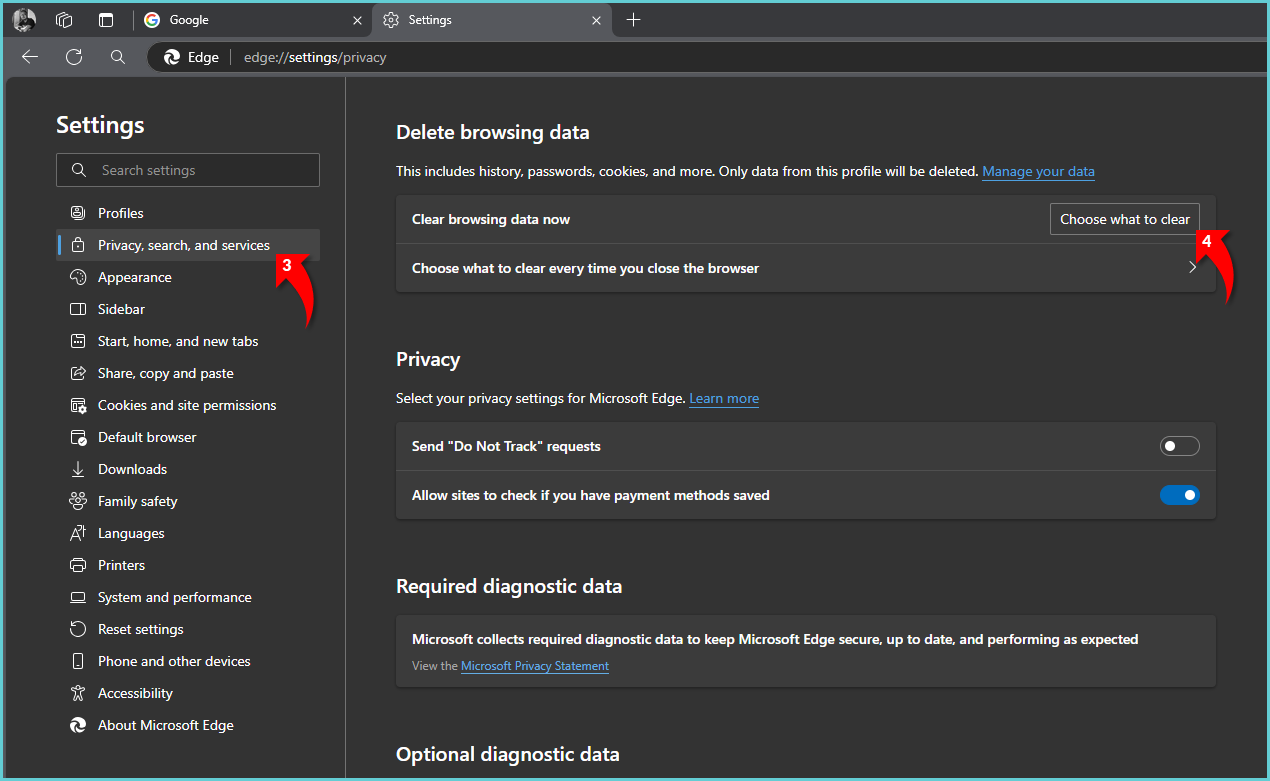The width and height of the screenshot is (1270, 781).
Task: Click the Family safety icon
Action: (x=78, y=501)
